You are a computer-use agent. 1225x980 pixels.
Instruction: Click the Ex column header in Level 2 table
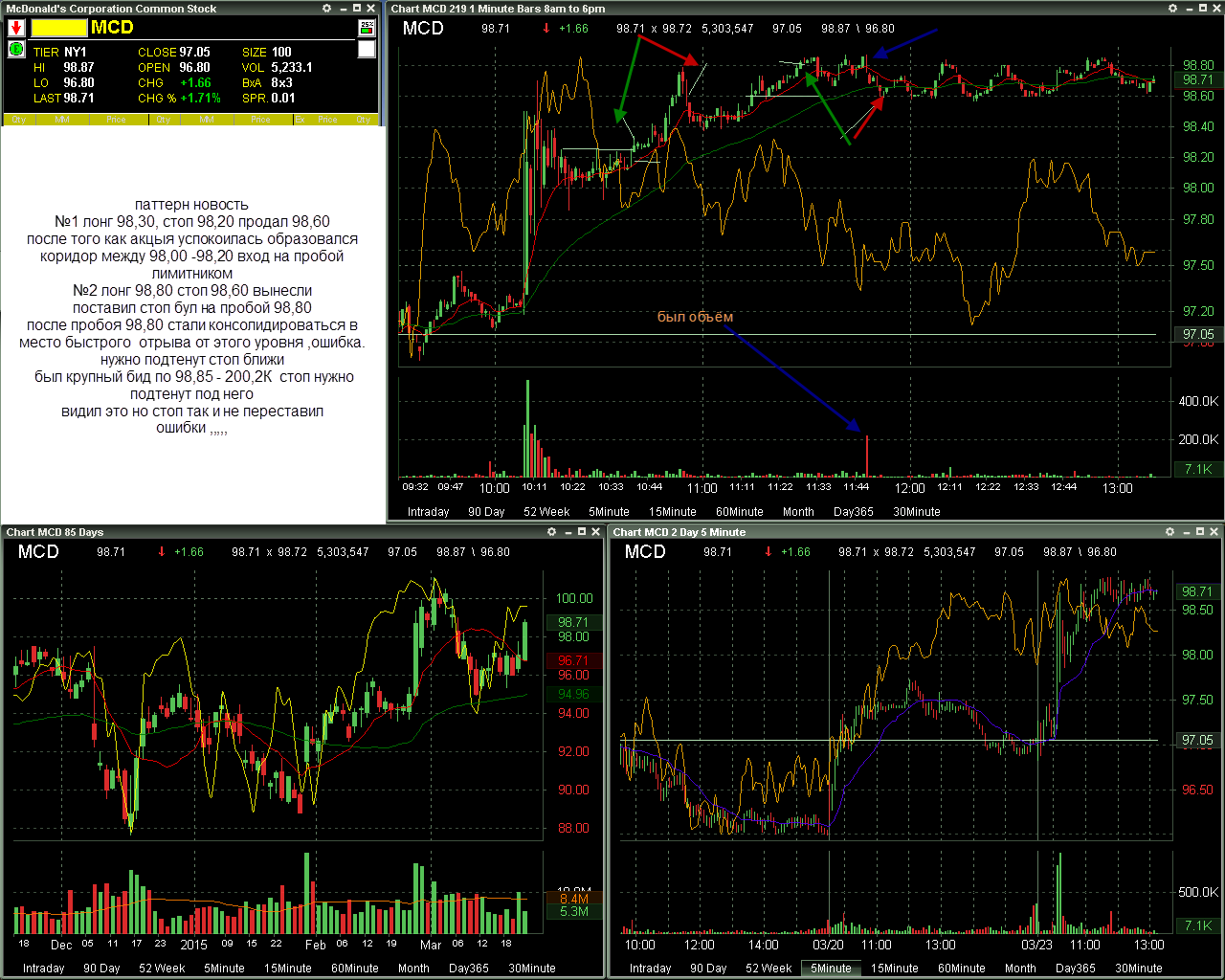[300, 120]
